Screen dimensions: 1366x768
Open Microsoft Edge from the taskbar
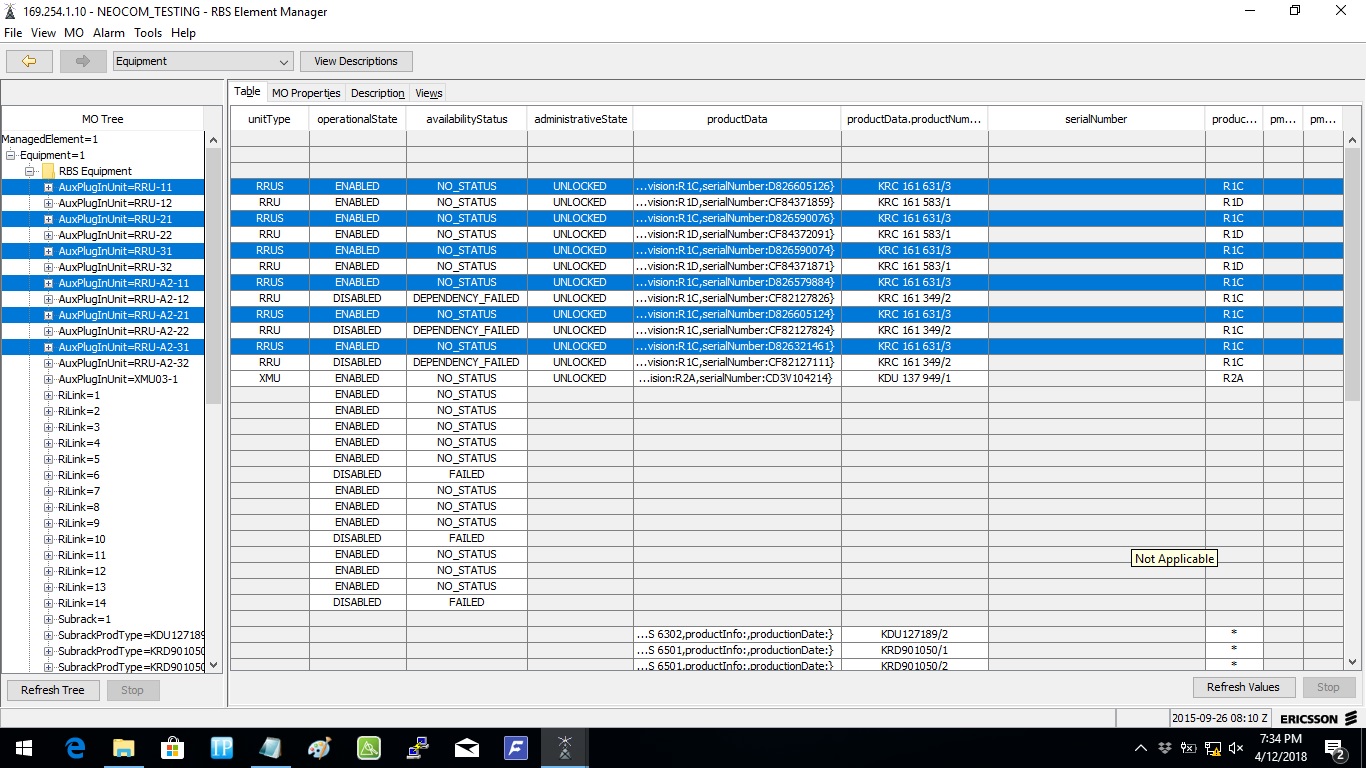click(x=75, y=747)
